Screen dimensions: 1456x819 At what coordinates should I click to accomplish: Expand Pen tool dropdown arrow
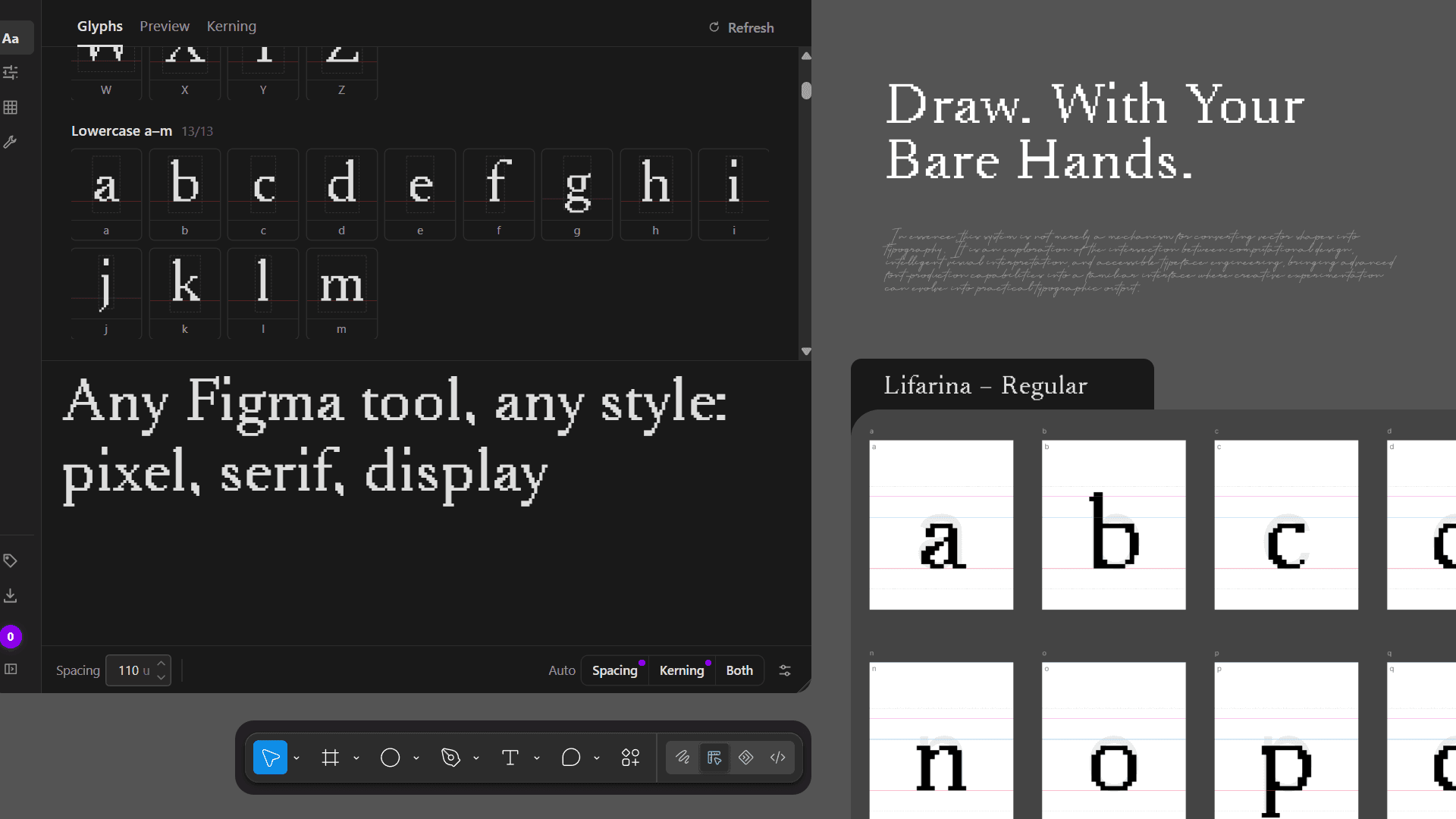[x=476, y=758]
